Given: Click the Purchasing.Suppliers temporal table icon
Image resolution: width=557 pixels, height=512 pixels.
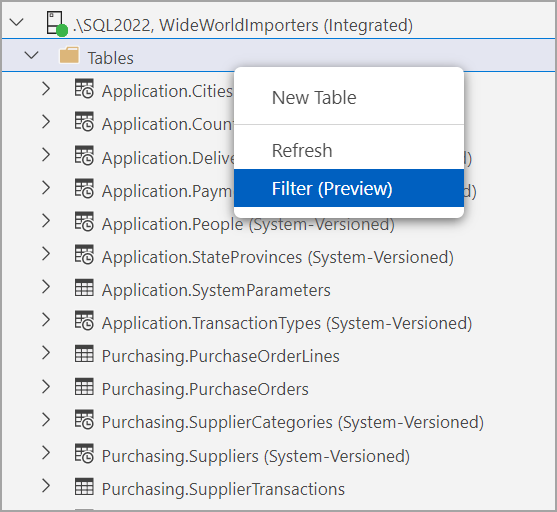Looking at the screenshot, I should (84, 453).
